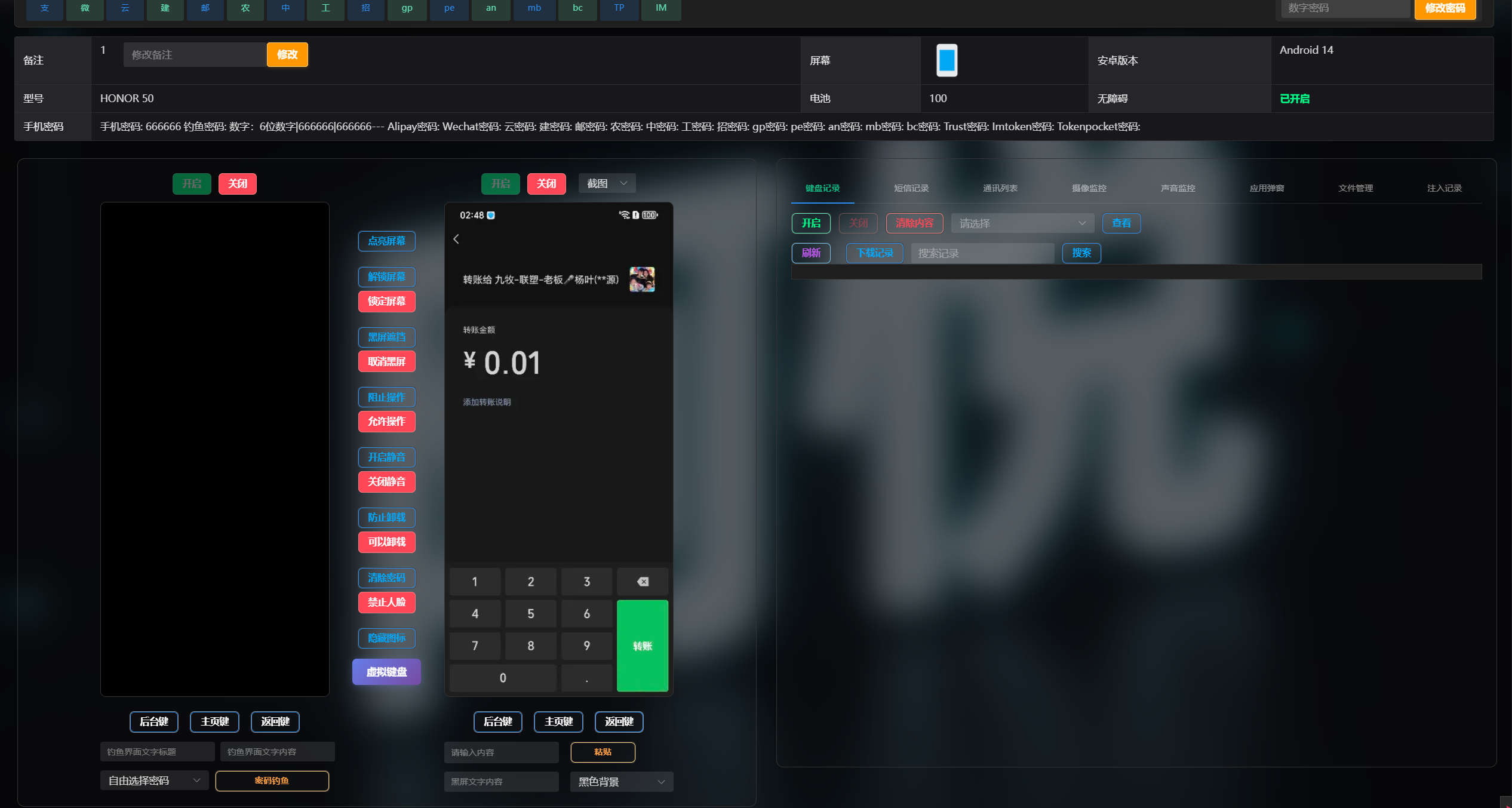Switch to the 短信记录 tab

911,188
